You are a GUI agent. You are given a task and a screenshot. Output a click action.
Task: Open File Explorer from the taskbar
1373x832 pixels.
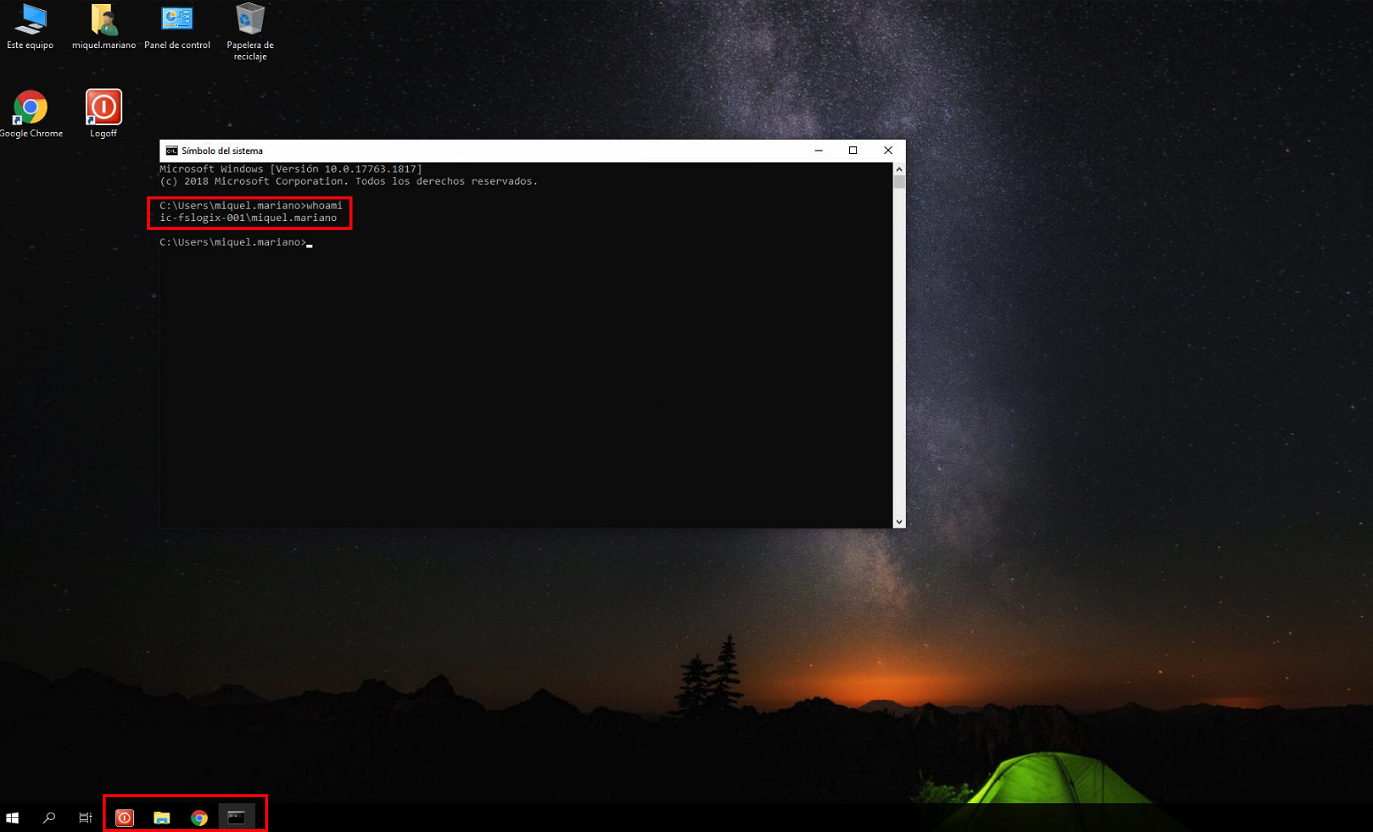pyautogui.click(x=162, y=817)
